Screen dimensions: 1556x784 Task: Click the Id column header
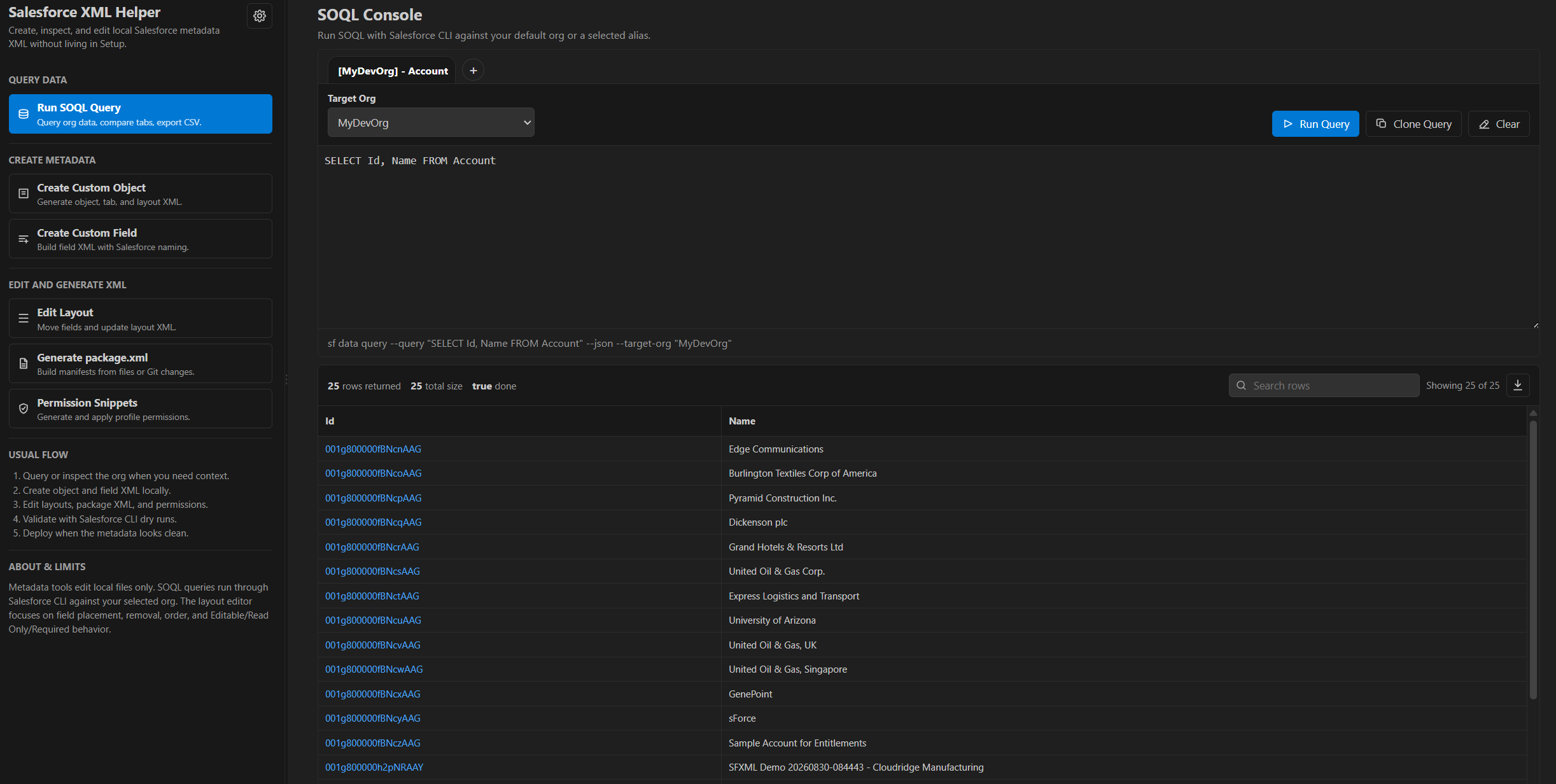[519, 421]
